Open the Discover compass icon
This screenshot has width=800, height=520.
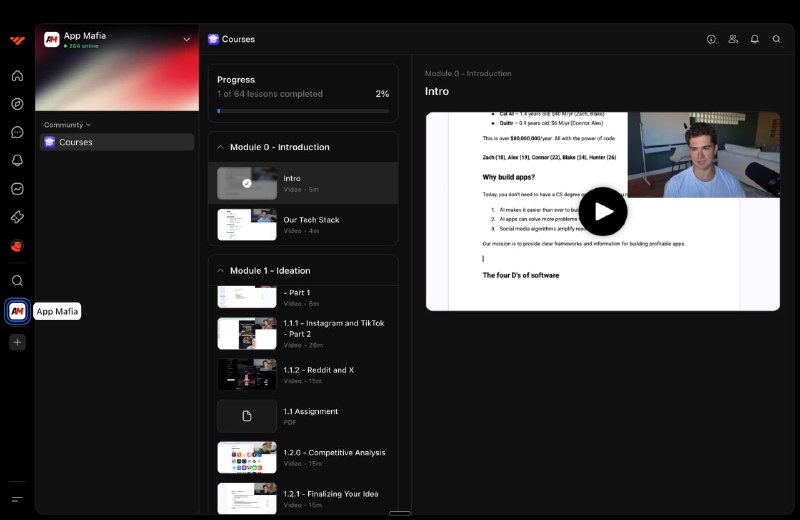[x=17, y=104]
